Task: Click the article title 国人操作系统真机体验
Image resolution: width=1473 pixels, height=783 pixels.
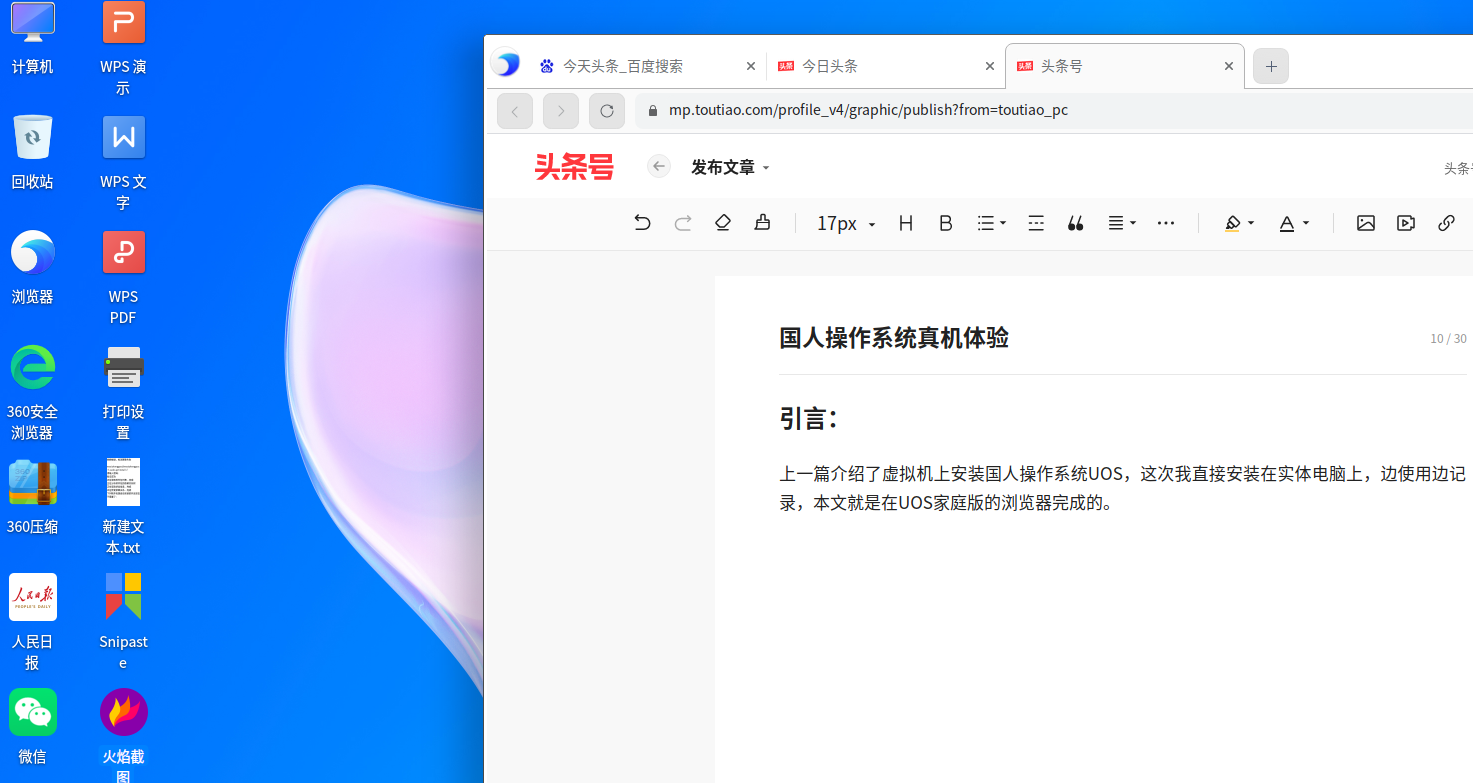Action: point(894,338)
